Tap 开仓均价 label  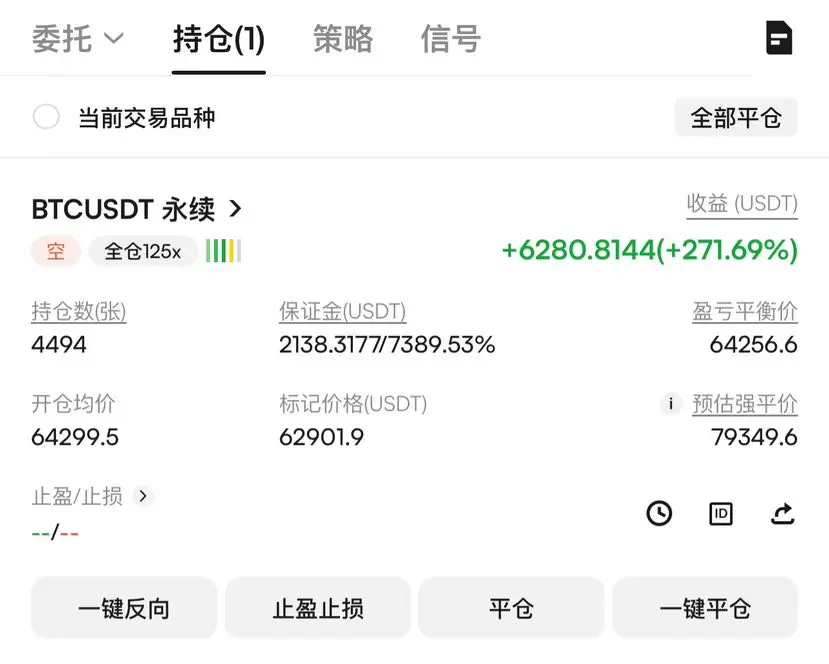pos(73,404)
